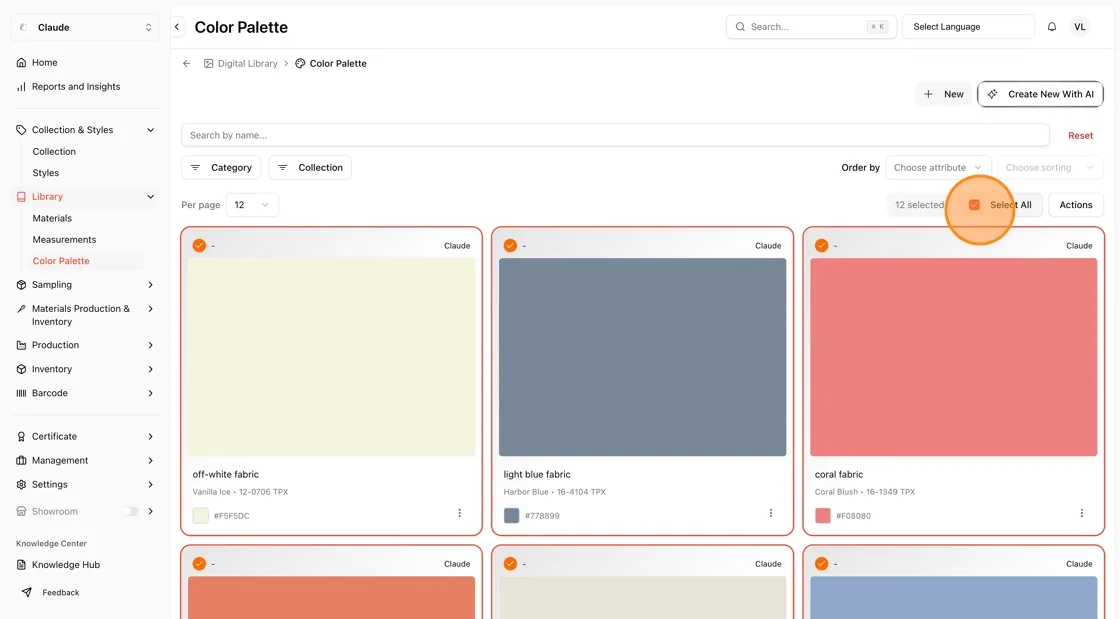Open the coral fabric color image

[954, 357]
